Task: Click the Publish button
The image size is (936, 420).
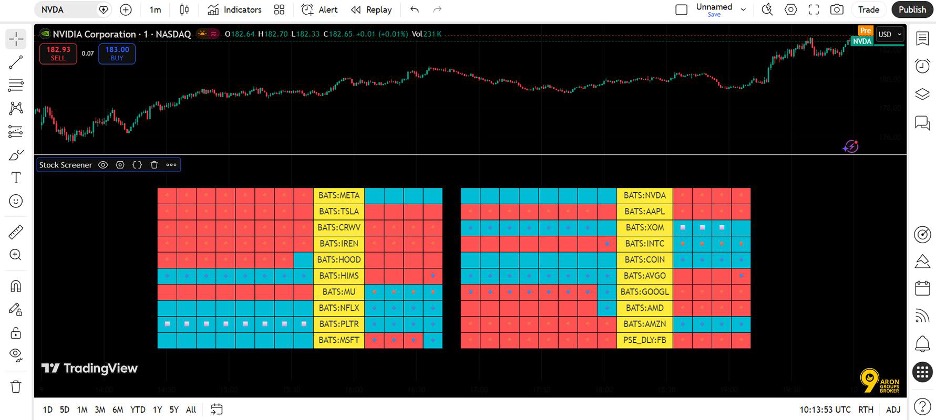Action: (912, 10)
